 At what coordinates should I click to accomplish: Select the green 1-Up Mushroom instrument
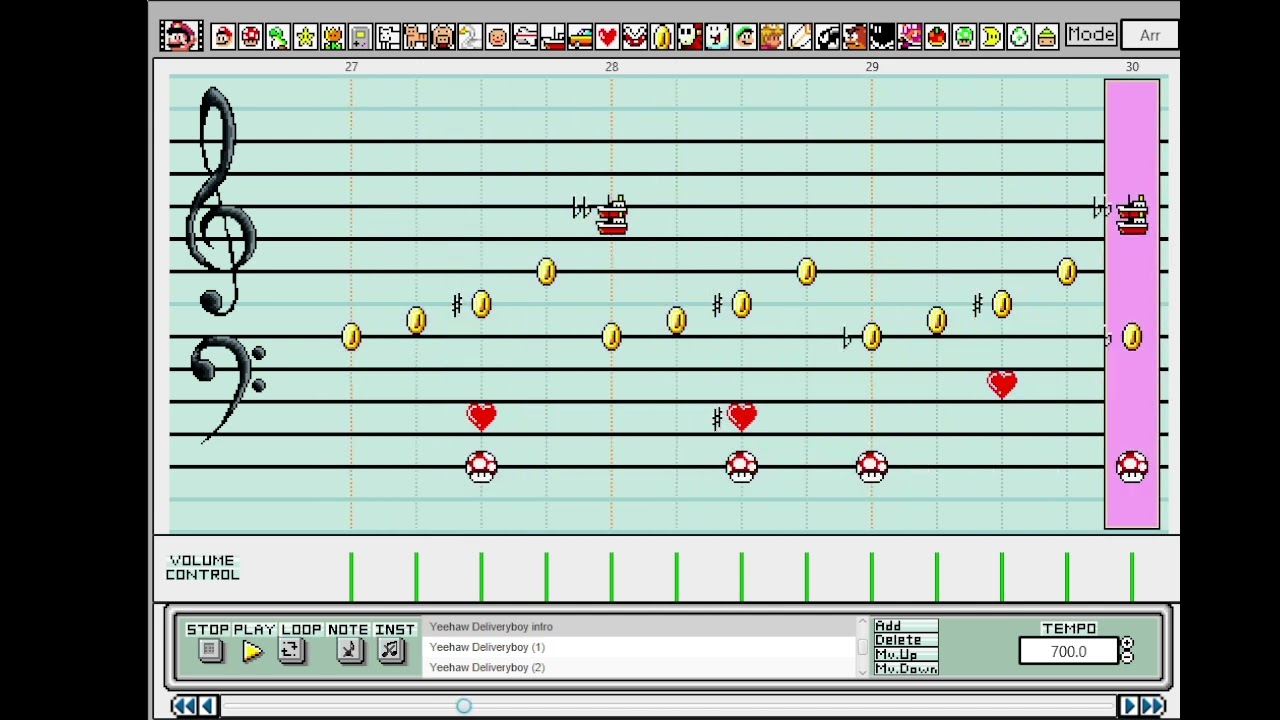964,37
